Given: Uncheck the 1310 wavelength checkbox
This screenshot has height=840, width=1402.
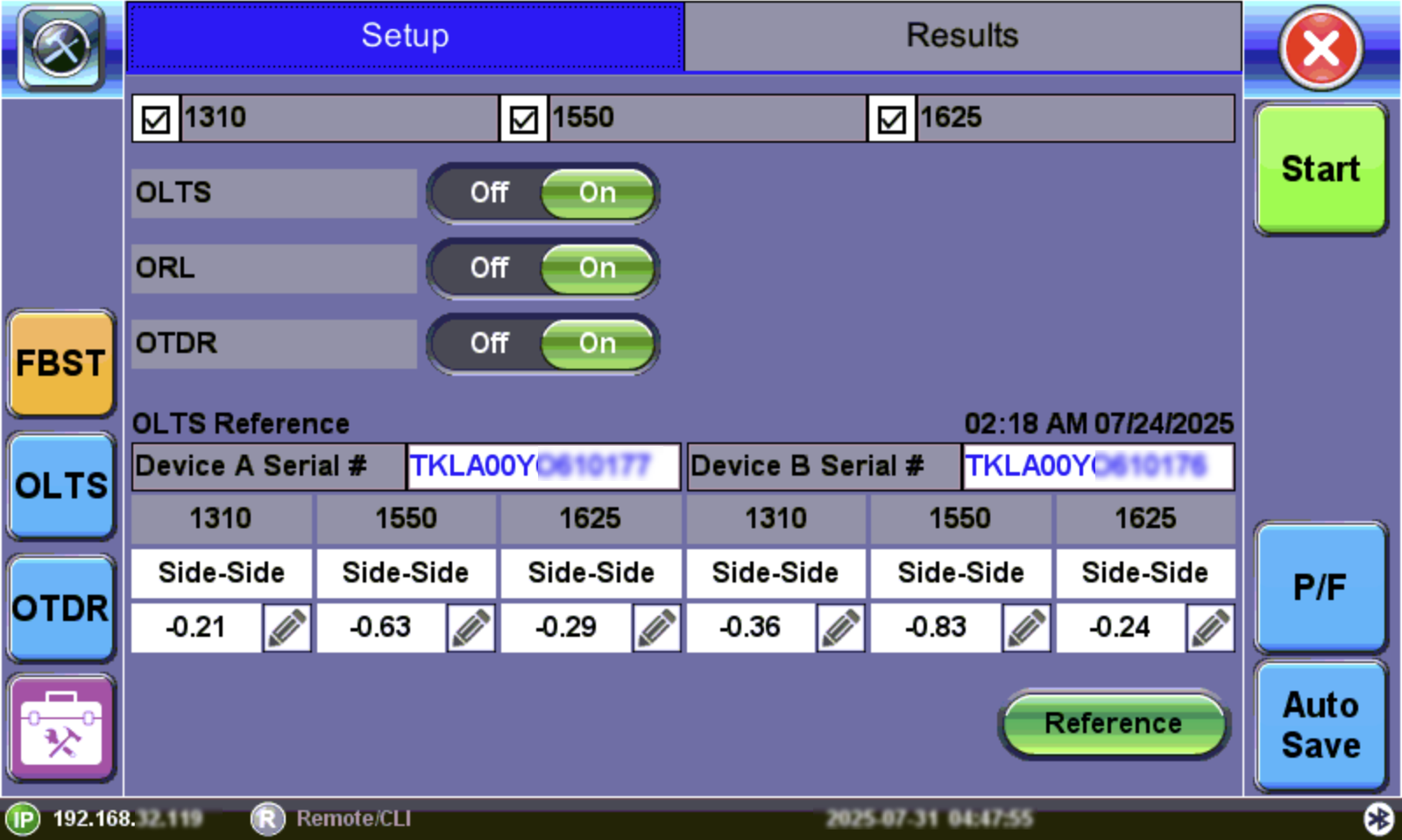Looking at the screenshot, I should pos(156,119).
